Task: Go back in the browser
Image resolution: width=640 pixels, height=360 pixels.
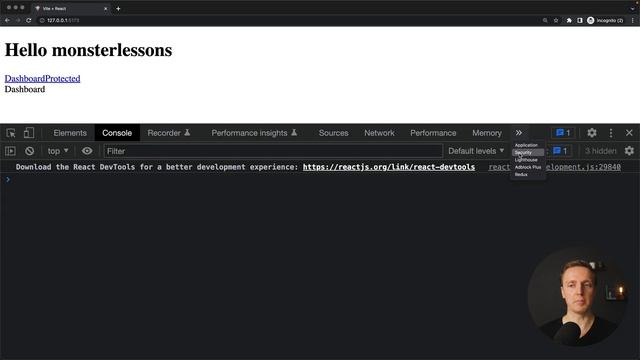Action: click(x=7, y=20)
